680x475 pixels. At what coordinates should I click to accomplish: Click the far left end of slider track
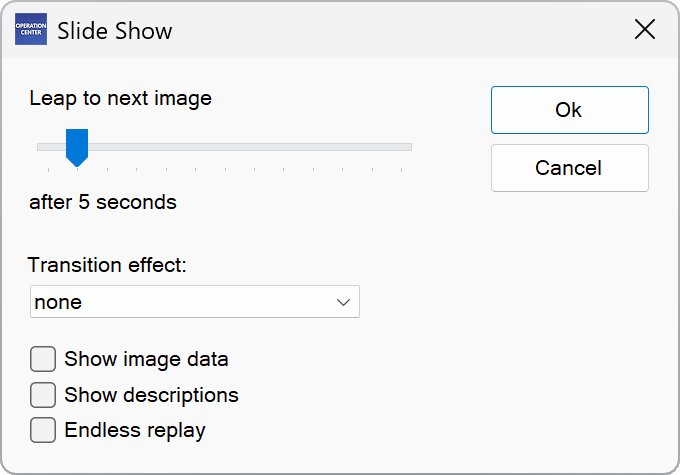[x=40, y=147]
